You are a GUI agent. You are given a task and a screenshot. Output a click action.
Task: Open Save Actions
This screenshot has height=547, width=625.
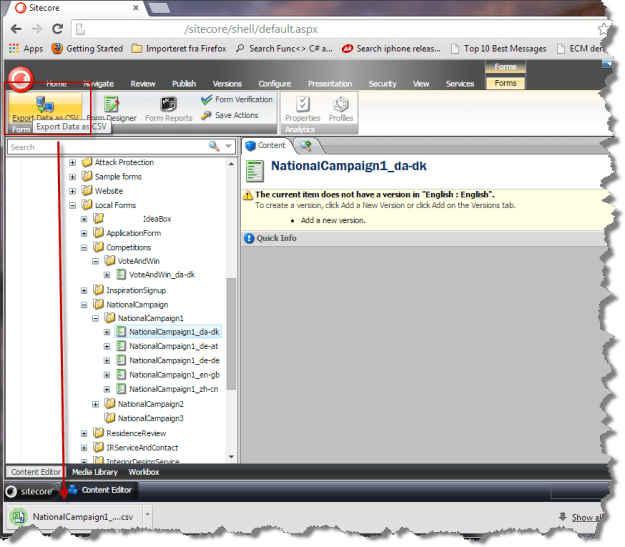[x=230, y=115]
